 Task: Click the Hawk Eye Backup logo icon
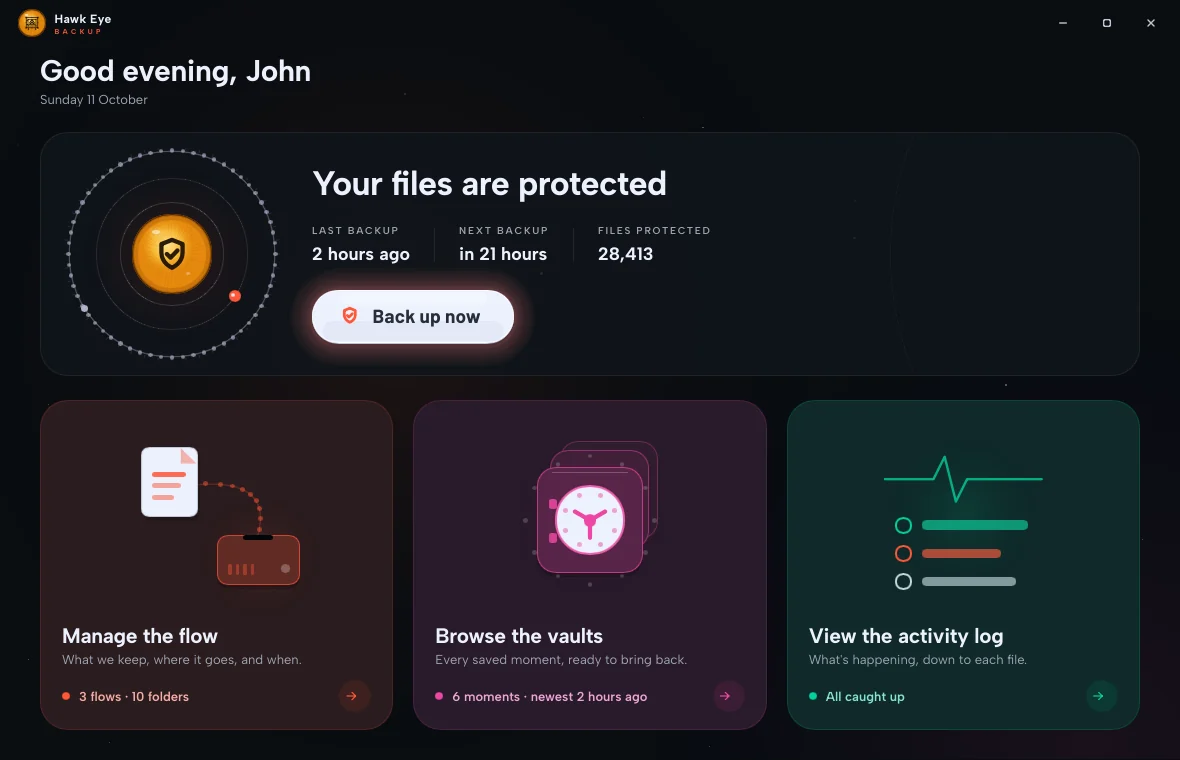[x=32, y=23]
